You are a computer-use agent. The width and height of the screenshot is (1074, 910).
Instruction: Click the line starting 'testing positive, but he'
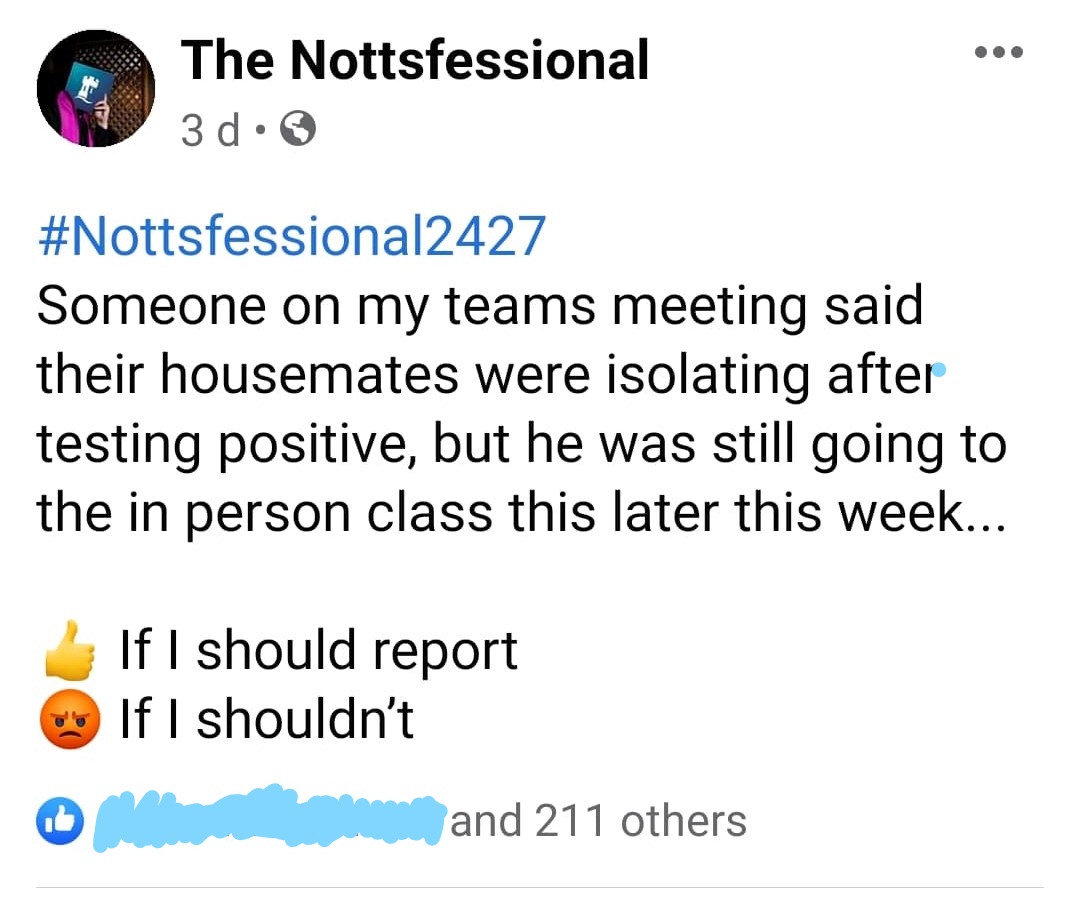click(x=521, y=444)
